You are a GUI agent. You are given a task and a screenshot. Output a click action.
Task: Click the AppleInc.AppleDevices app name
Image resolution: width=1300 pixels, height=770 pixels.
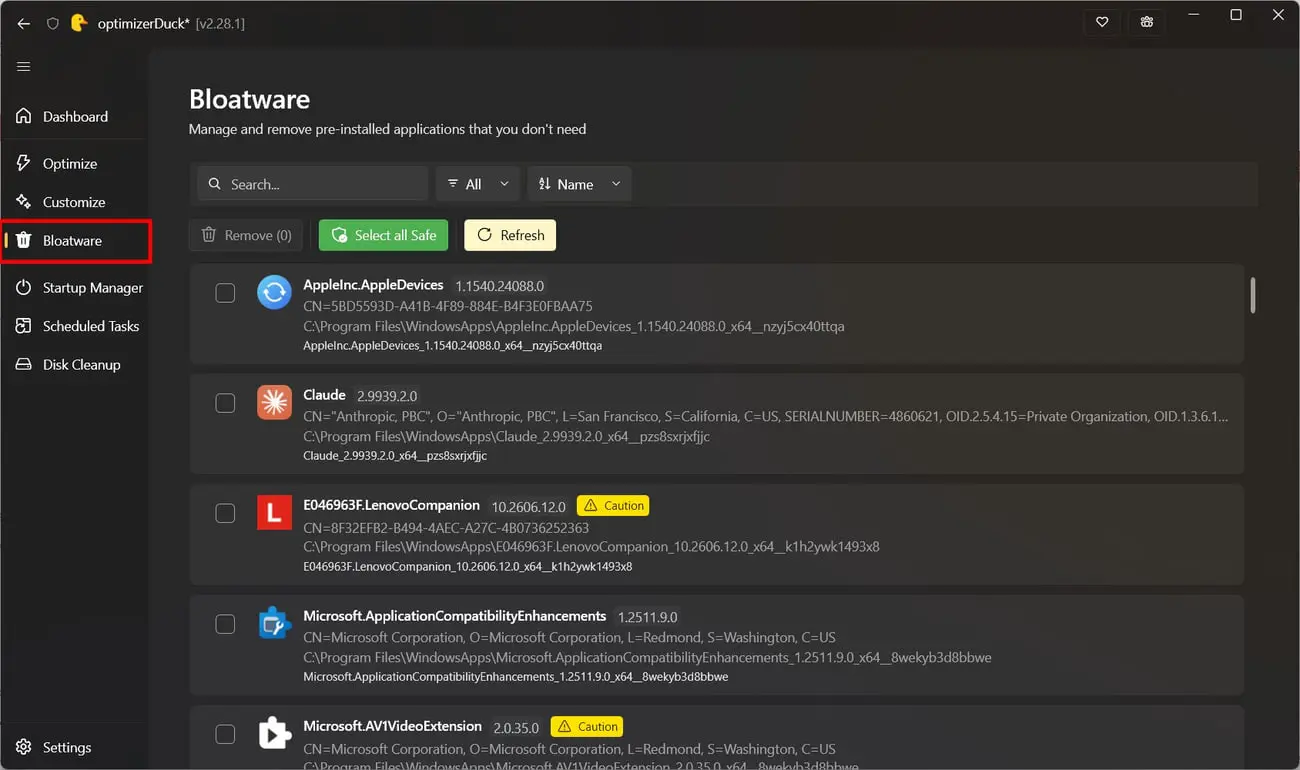point(373,285)
